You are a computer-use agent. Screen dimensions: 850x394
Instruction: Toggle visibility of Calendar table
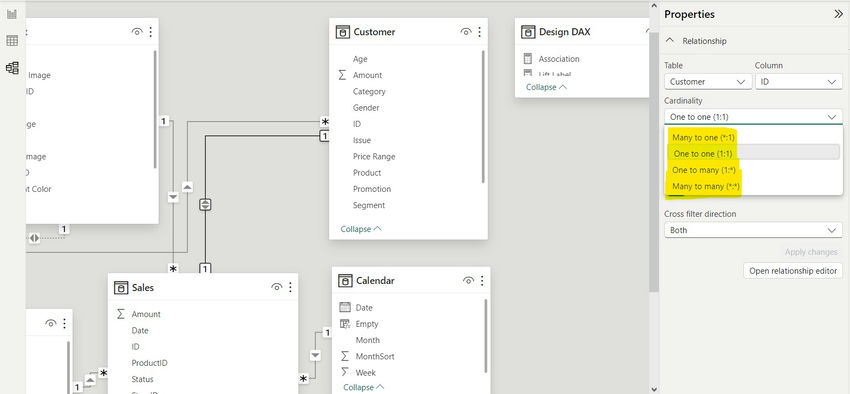pos(468,280)
